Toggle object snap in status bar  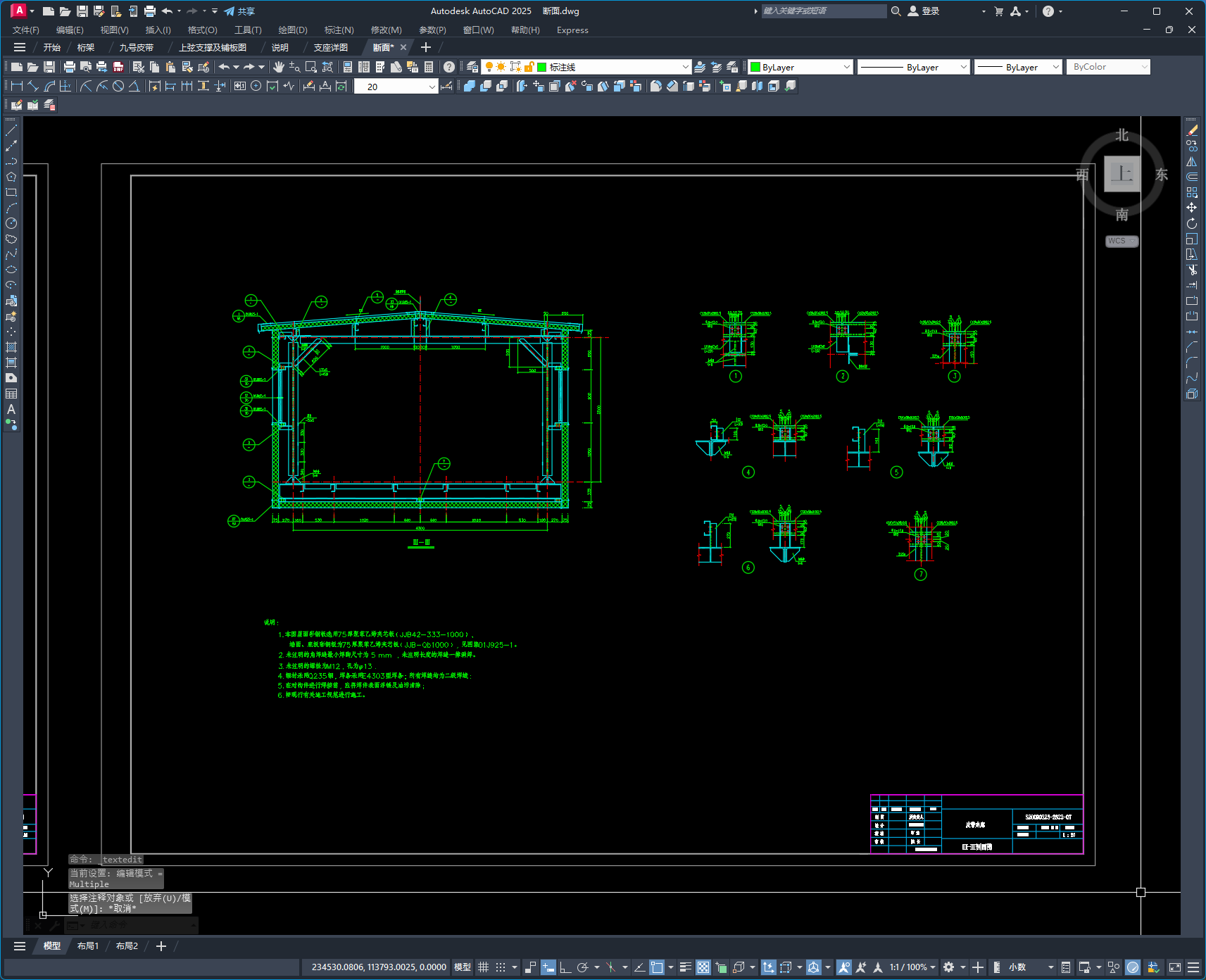[x=657, y=967]
